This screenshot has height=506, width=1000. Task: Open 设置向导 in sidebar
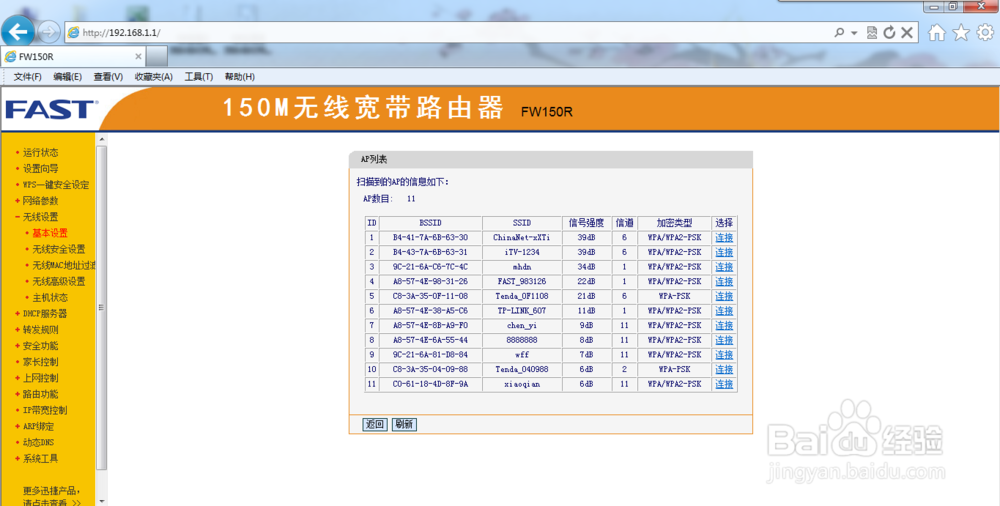(41, 168)
